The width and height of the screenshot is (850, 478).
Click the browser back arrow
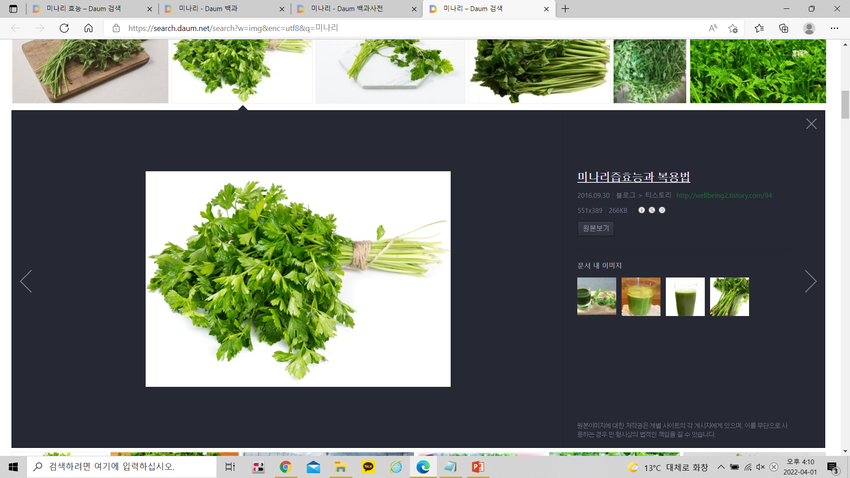coord(16,28)
